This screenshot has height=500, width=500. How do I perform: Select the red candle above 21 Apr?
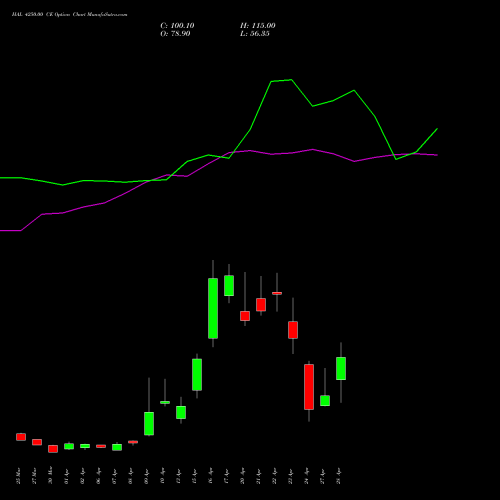coord(261,305)
